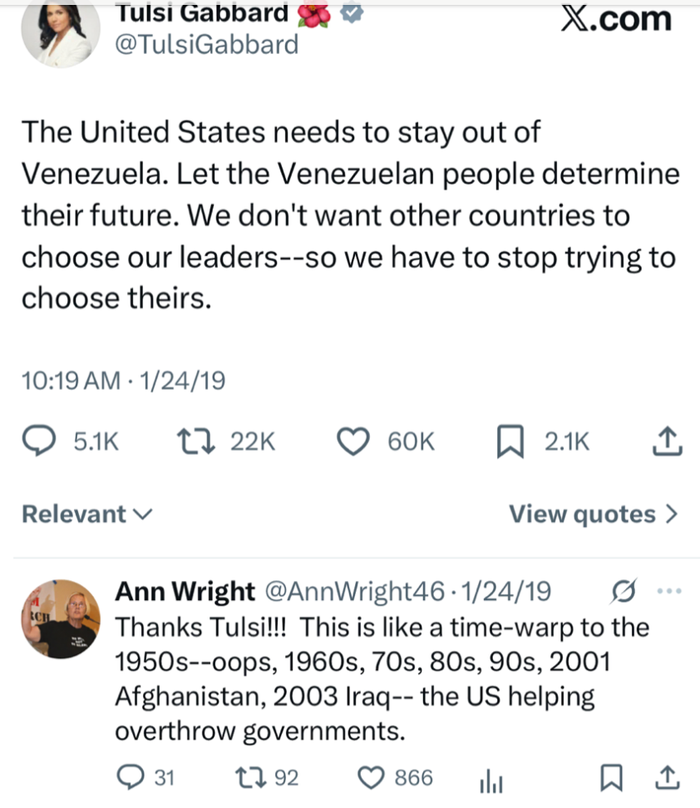Share Tulsi Gabbard's post
This screenshot has height=808, width=700.
coord(667,441)
